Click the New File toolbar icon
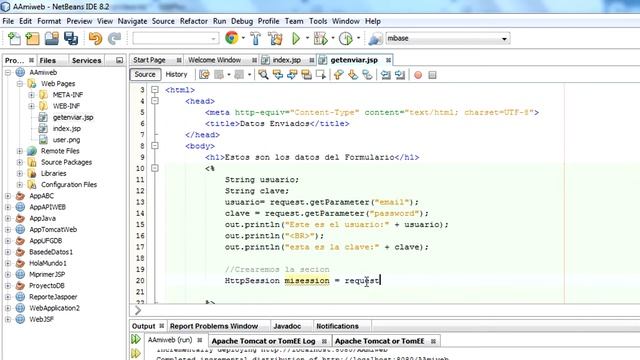Viewport: 640px width, 360px height. coord(15,38)
